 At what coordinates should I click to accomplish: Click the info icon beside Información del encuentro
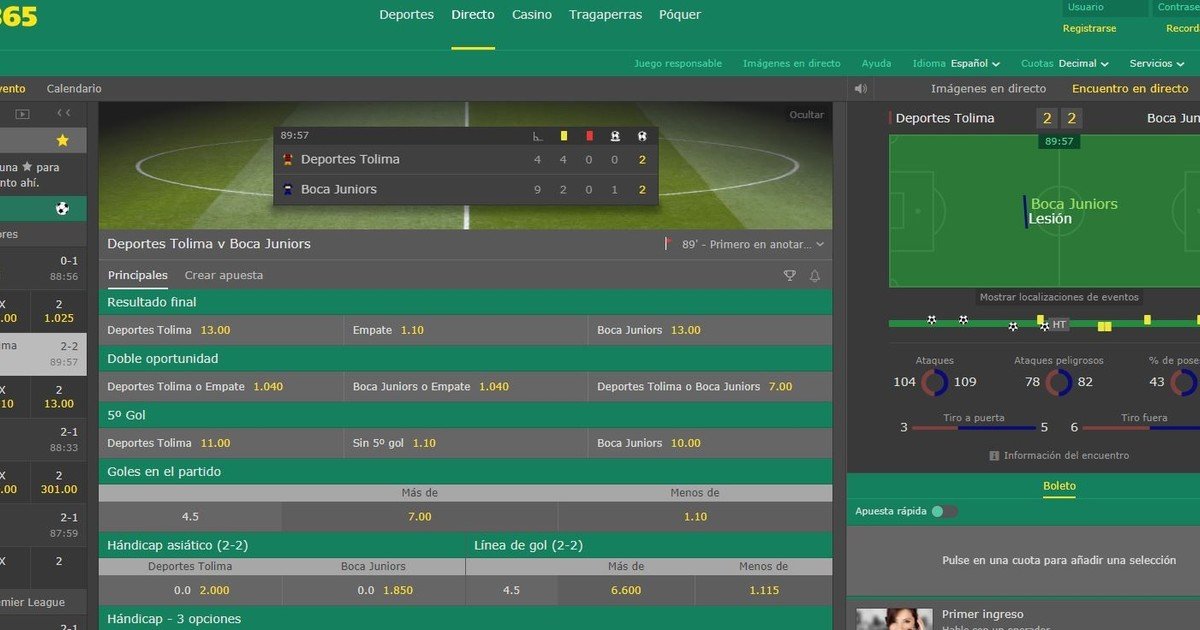click(994, 456)
